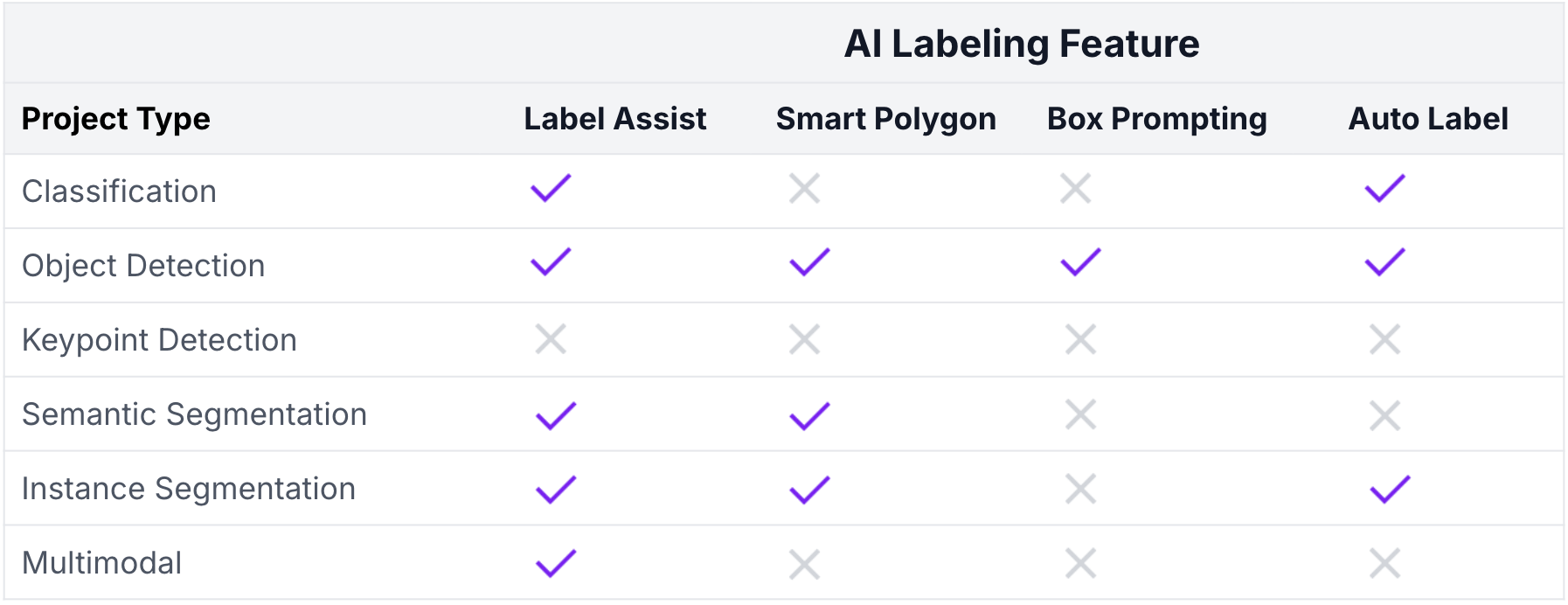
Task: Select the Label Assist column header
Action: click(x=614, y=119)
